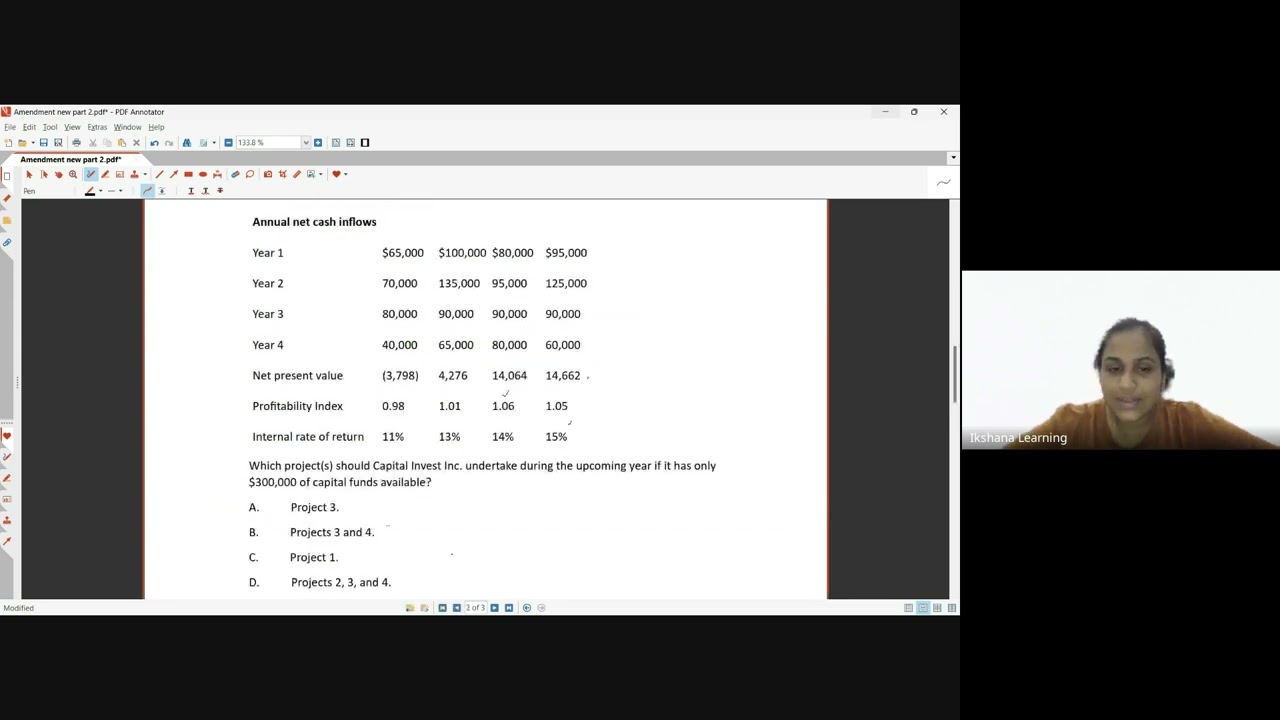Toggle the smooth freehand line style
The width and height of the screenshot is (1280, 720).
pyautogui.click(x=147, y=190)
